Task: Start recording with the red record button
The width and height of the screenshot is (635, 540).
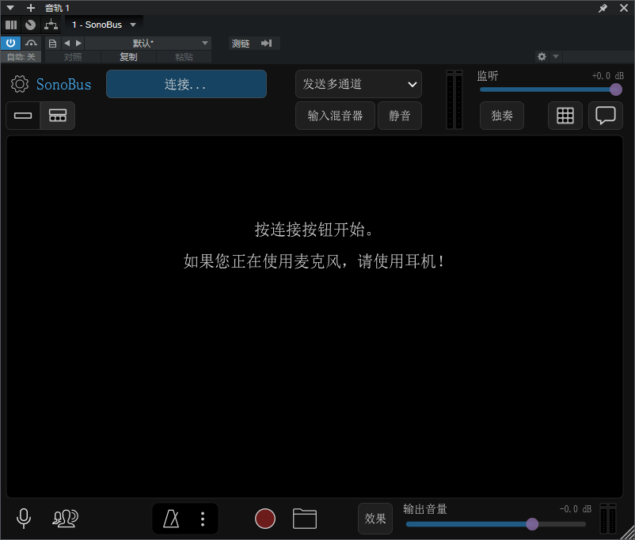Action: point(265,518)
